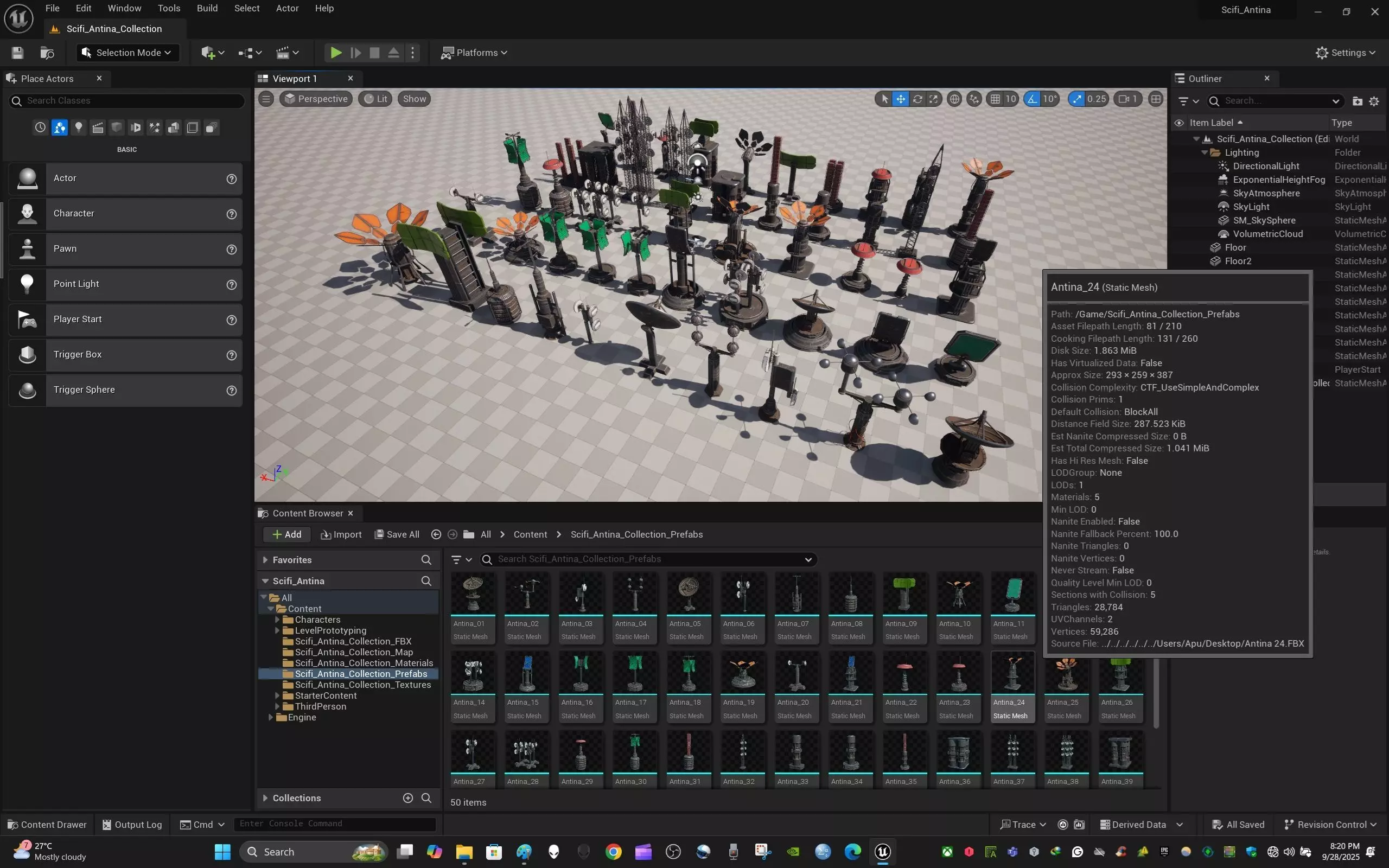Open the viewport hamburger options menu
The height and width of the screenshot is (868, 1389).
pyautogui.click(x=266, y=99)
